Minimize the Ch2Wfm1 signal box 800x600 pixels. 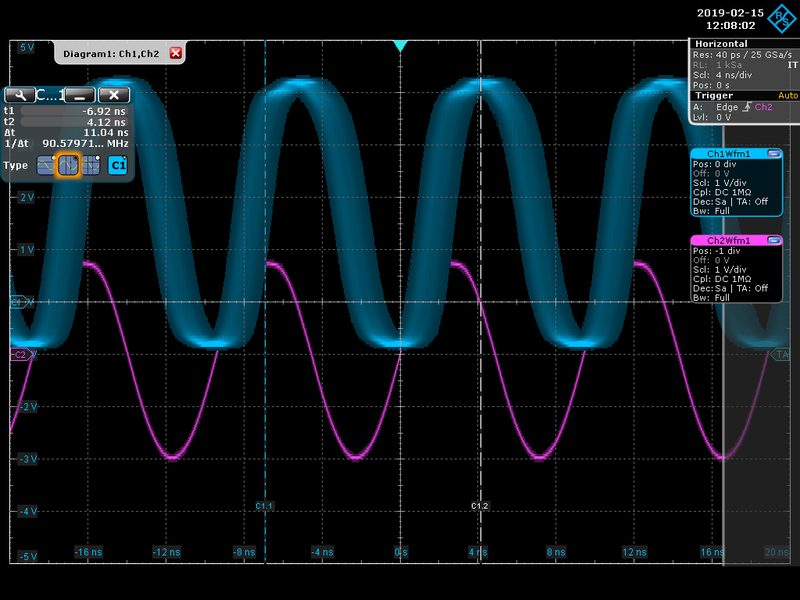point(774,241)
